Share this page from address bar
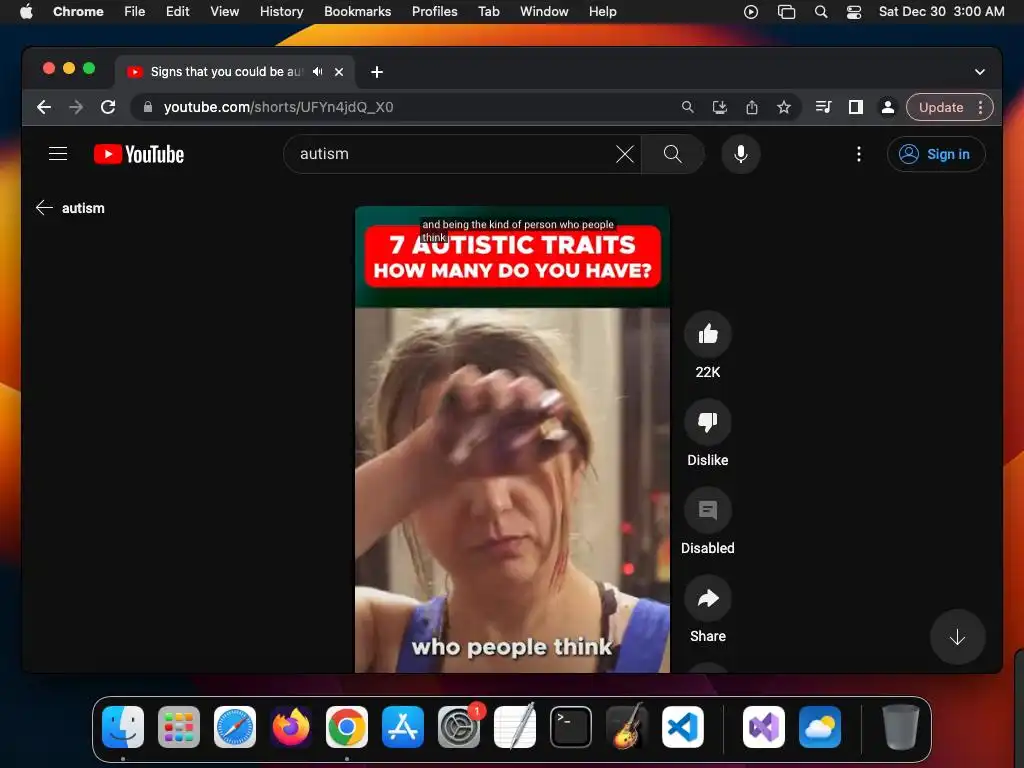 pyautogui.click(x=752, y=107)
